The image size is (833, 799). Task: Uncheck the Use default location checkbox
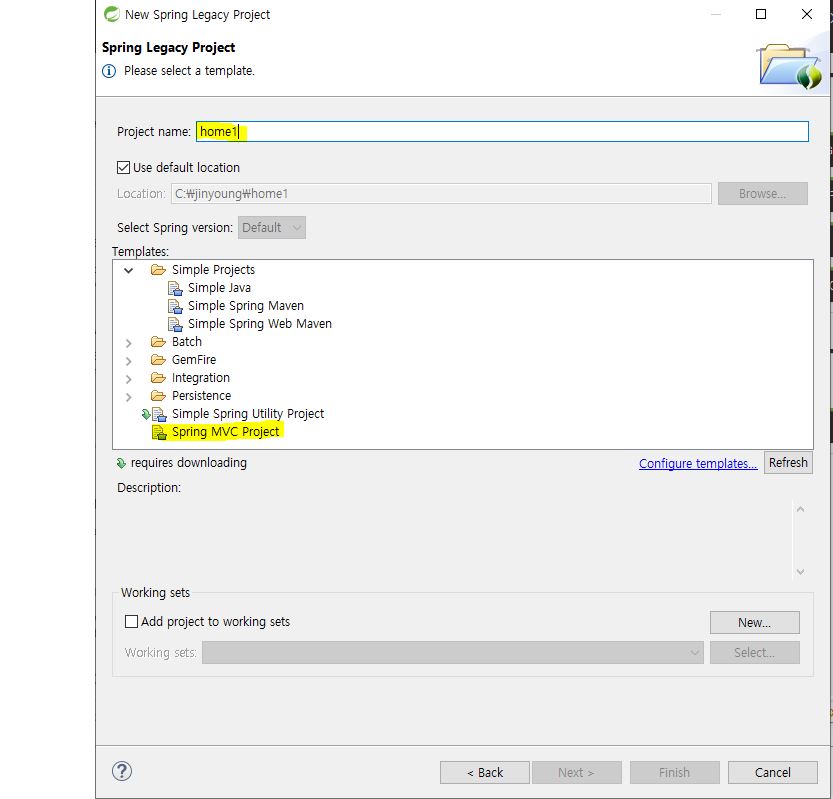point(123,167)
